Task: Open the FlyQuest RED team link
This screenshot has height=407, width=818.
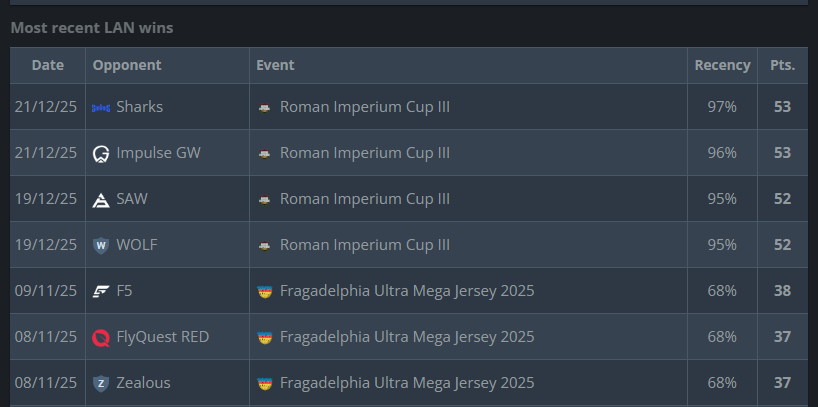Action: (162, 337)
